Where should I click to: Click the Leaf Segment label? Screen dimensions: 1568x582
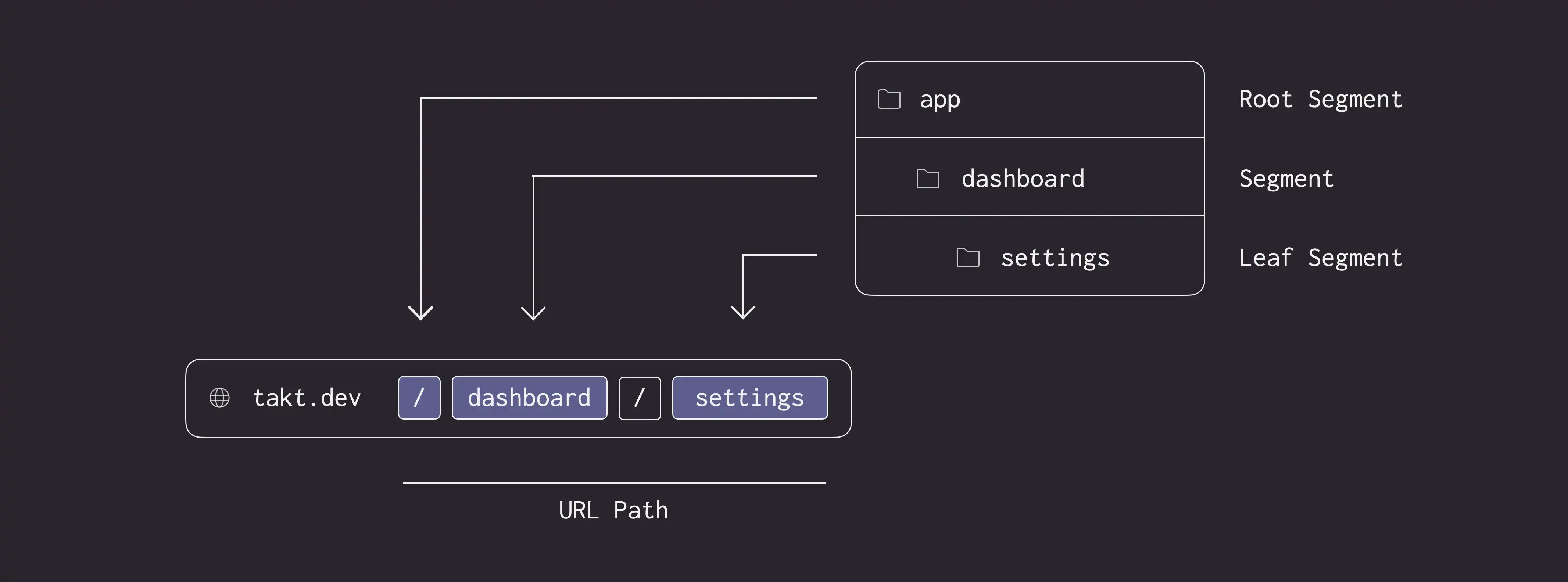tap(1321, 258)
